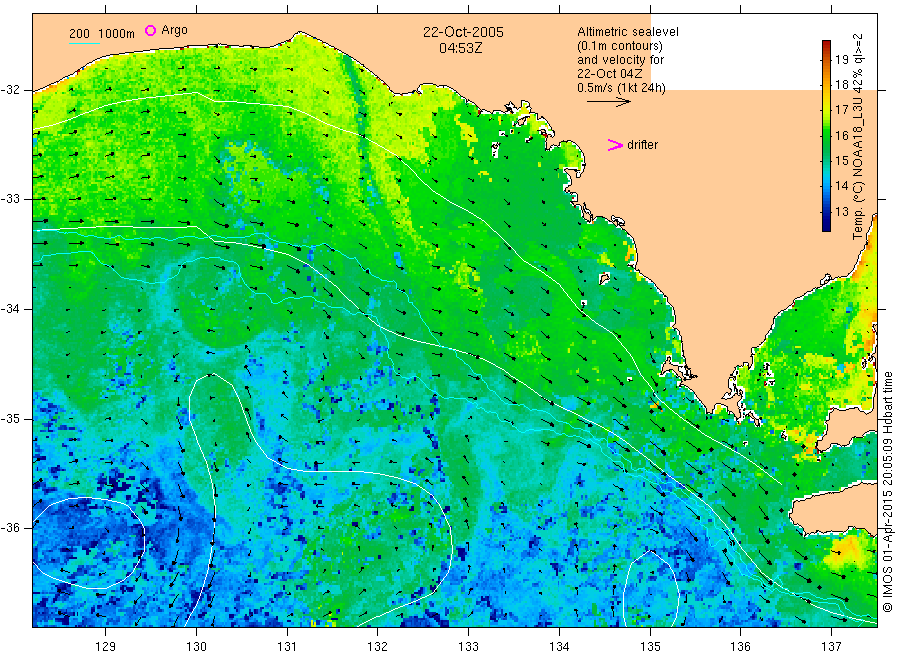Click the '200 1000m' depth label

(102, 34)
